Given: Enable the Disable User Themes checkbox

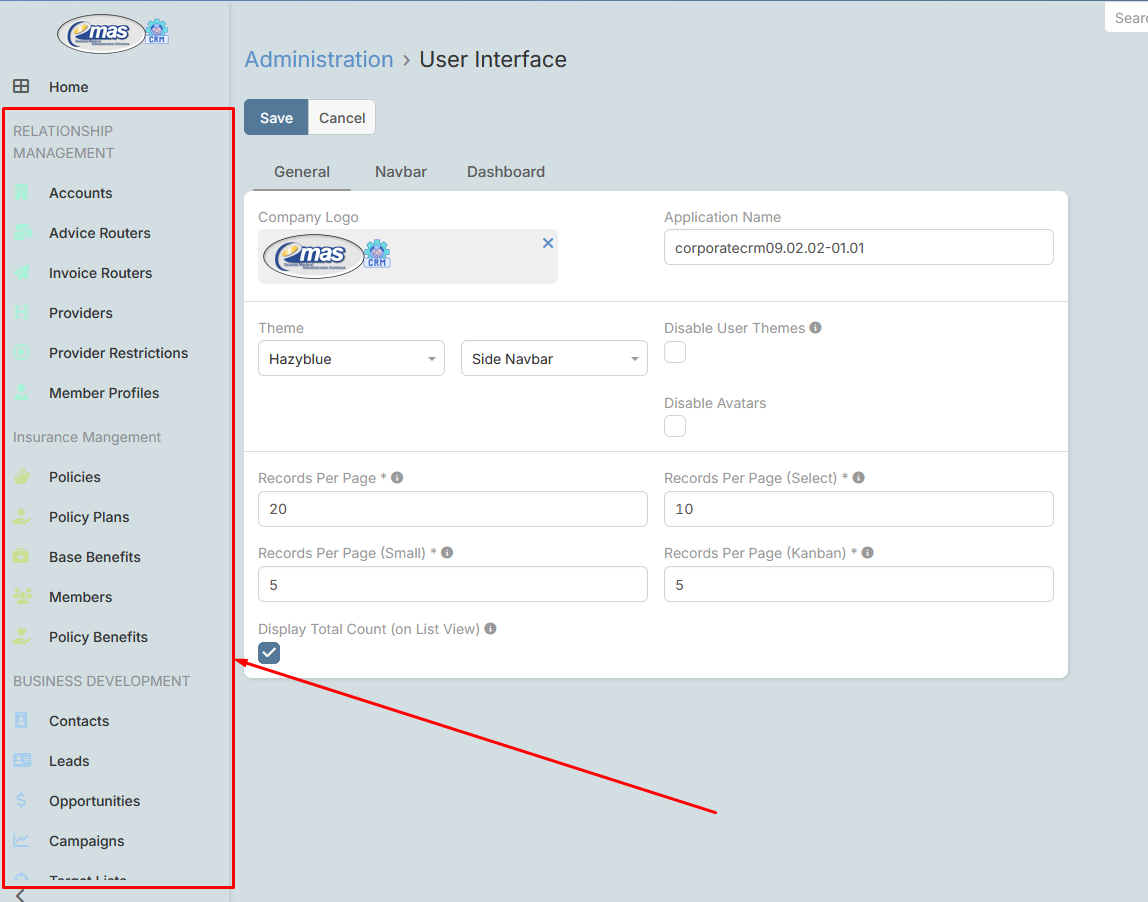Looking at the screenshot, I should tap(675, 352).
